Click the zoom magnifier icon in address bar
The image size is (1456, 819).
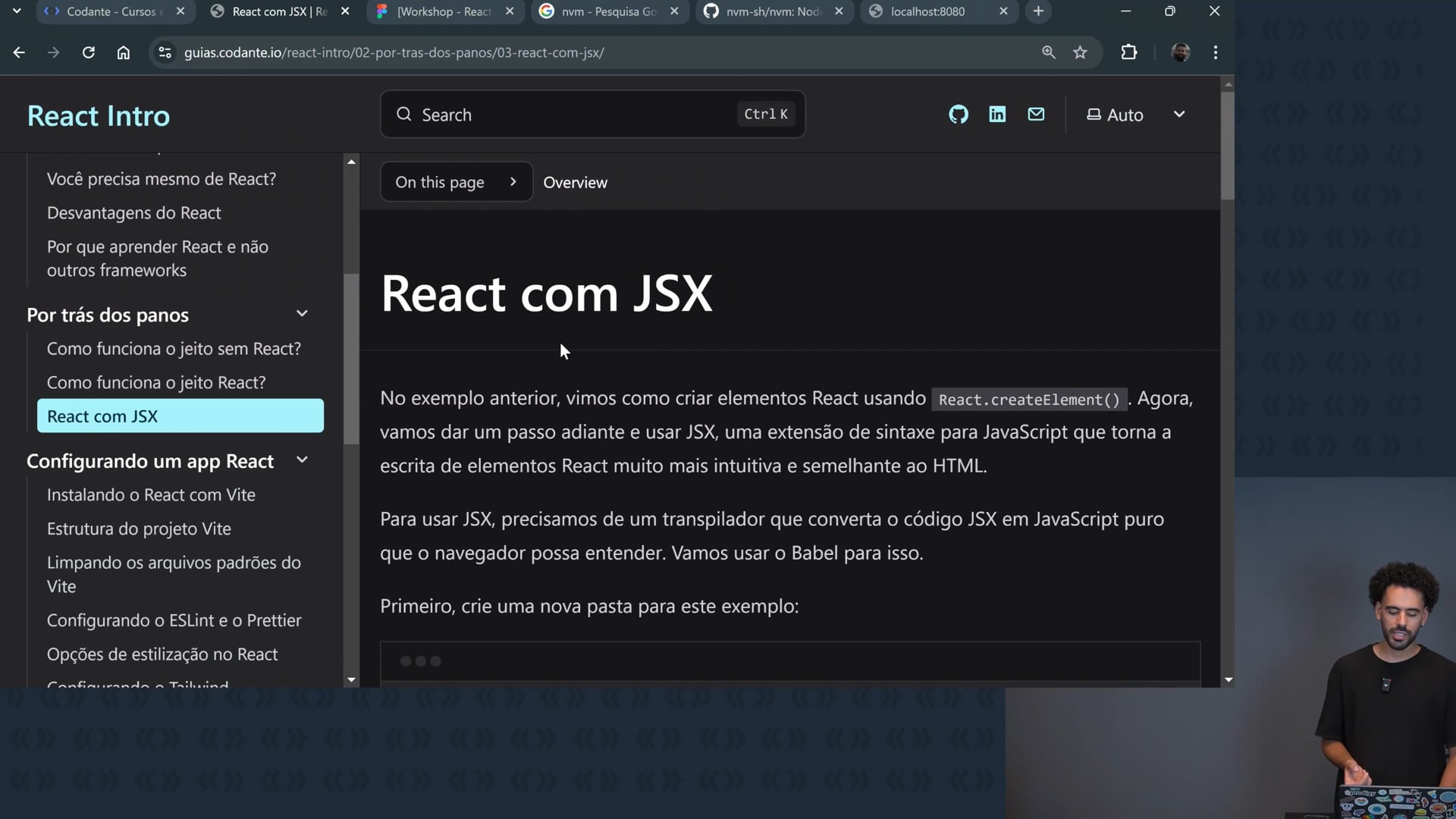1048,52
